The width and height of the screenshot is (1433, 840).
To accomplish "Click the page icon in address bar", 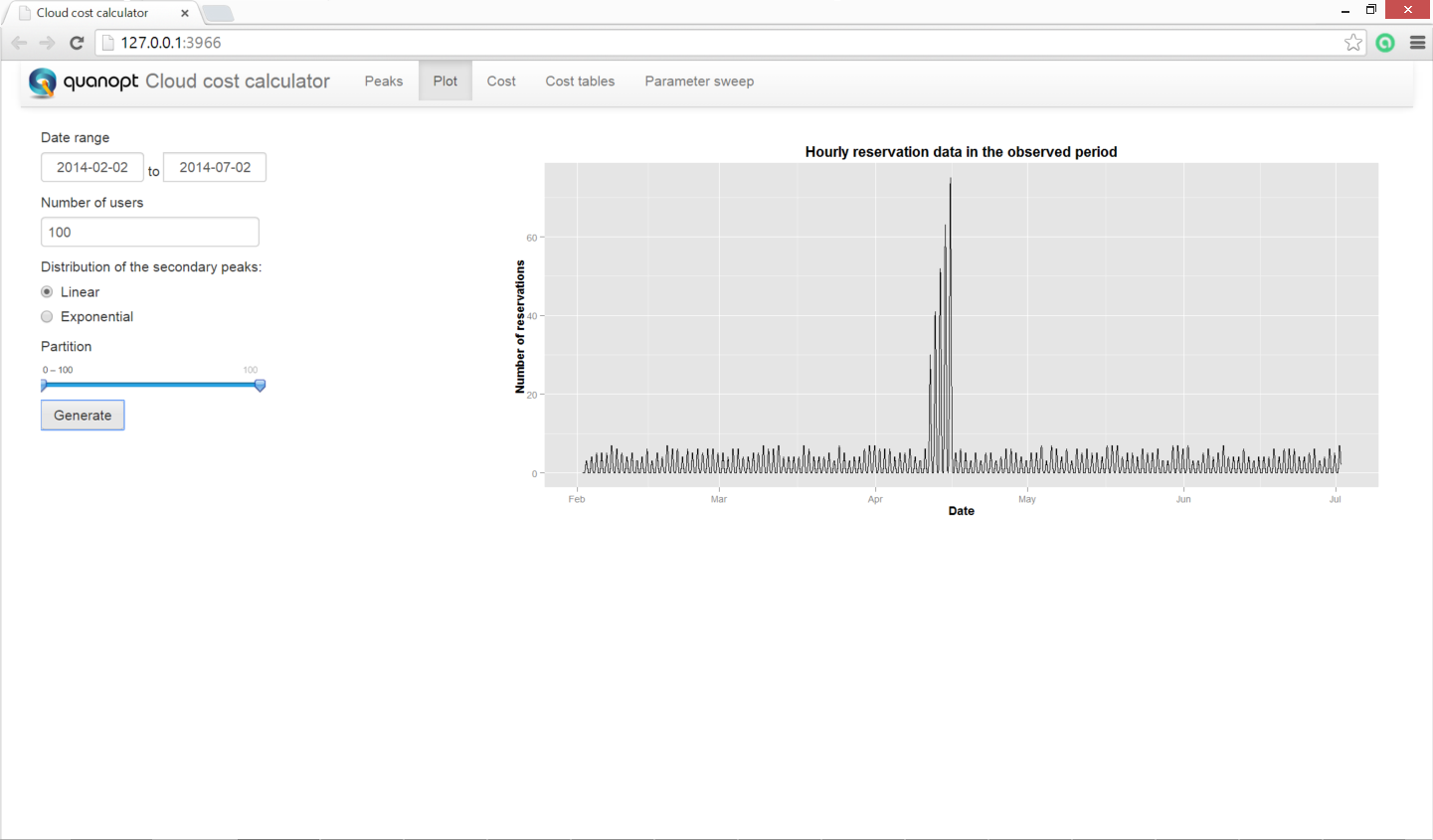I will (108, 43).
